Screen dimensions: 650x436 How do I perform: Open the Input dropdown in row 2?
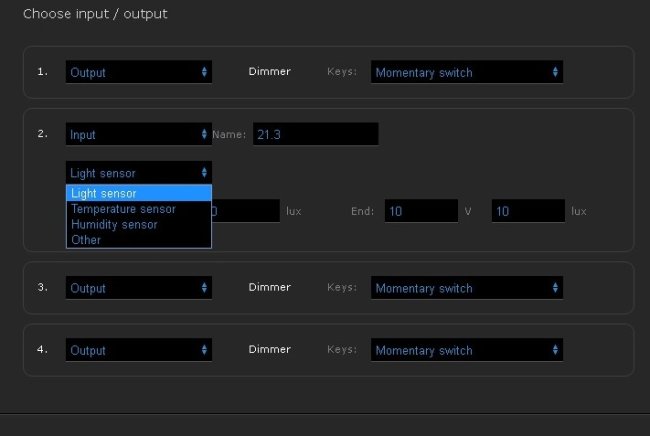(x=139, y=134)
